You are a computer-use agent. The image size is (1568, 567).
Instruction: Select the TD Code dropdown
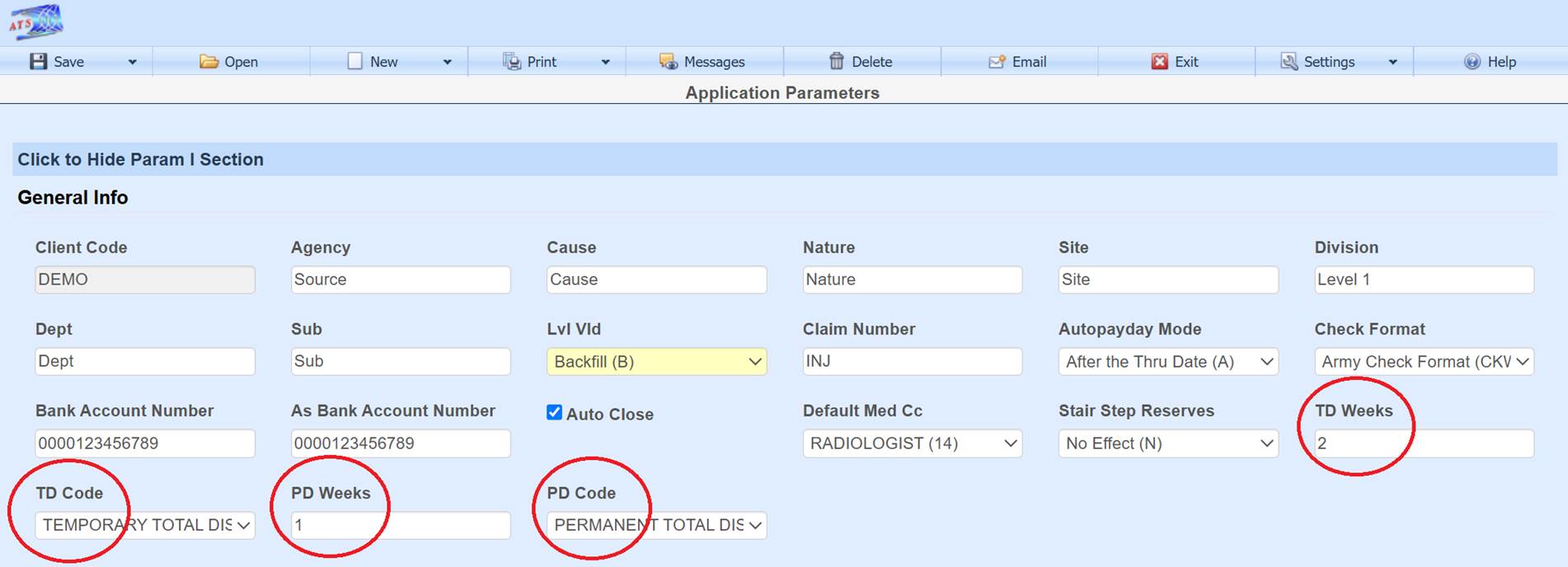(x=145, y=525)
